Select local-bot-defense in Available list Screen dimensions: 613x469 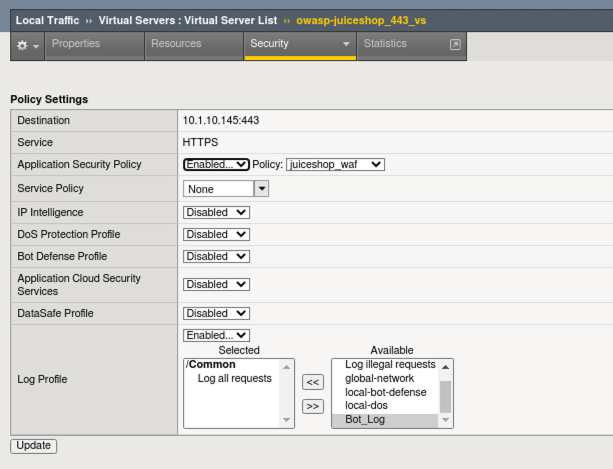tap(385, 392)
